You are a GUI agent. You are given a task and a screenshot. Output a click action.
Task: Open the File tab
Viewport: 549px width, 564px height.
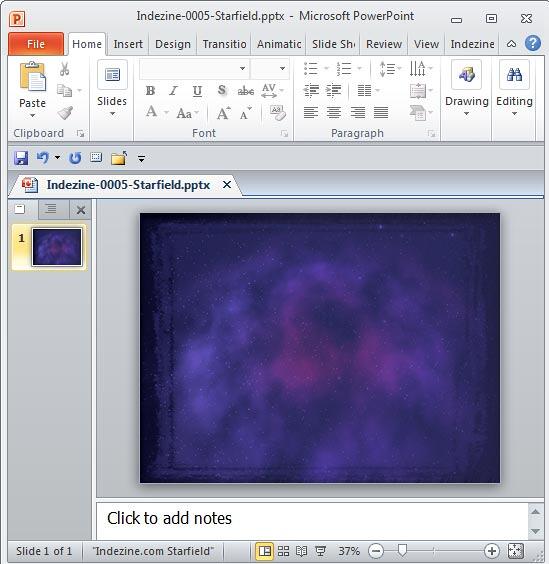(x=36, y=44)
